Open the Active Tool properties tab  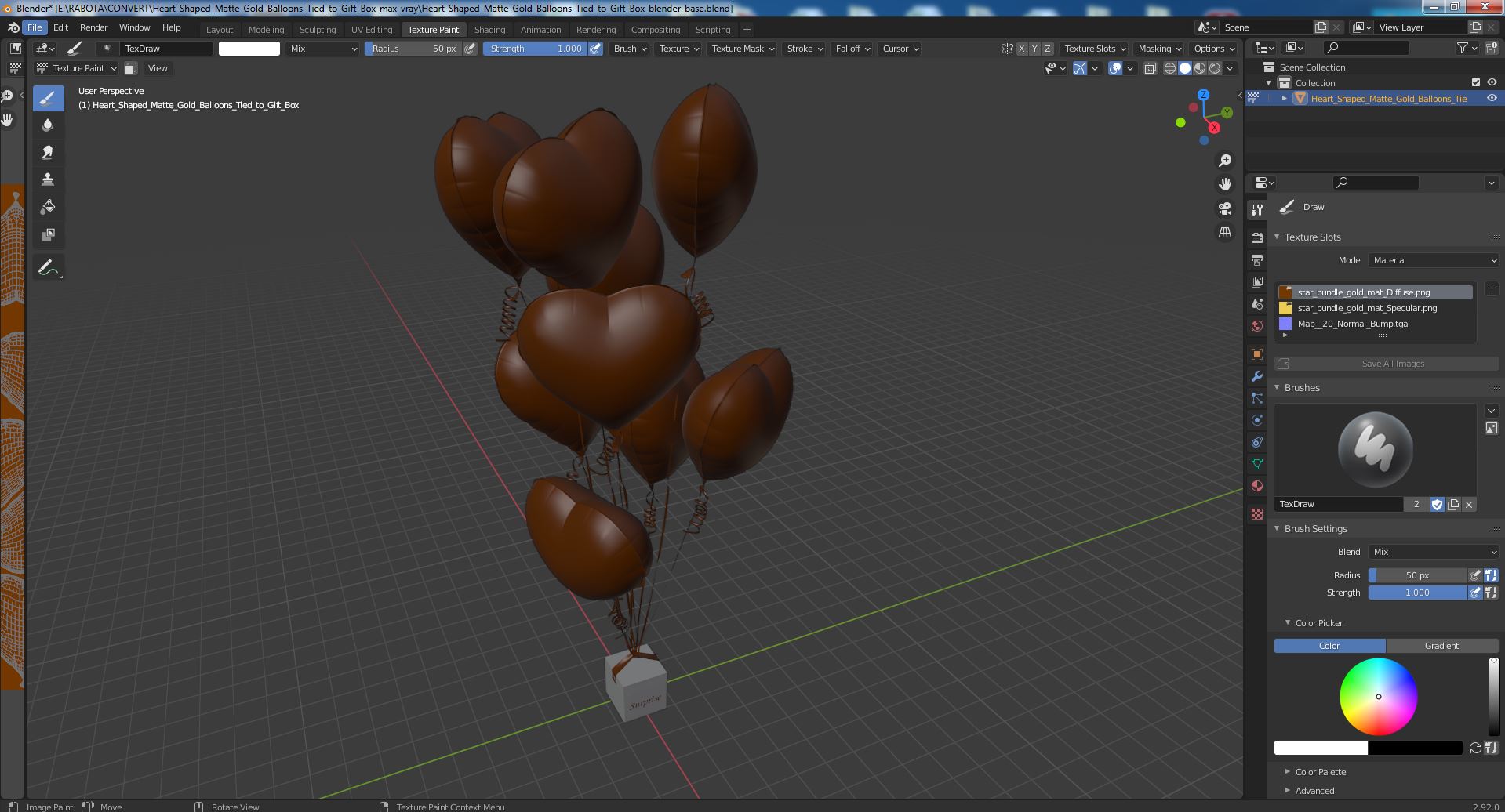coord(1257,210)
